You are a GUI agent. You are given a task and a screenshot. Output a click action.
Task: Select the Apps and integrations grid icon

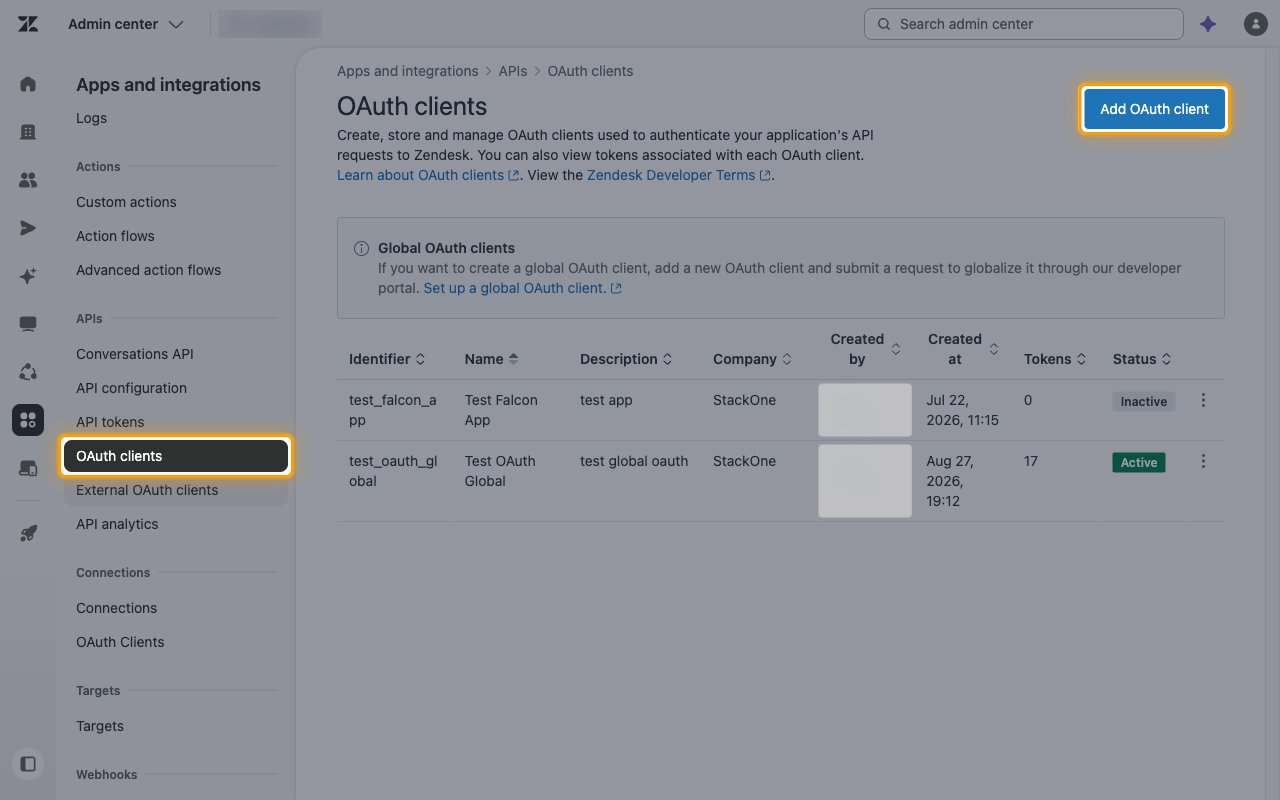[x=28, y=420]
